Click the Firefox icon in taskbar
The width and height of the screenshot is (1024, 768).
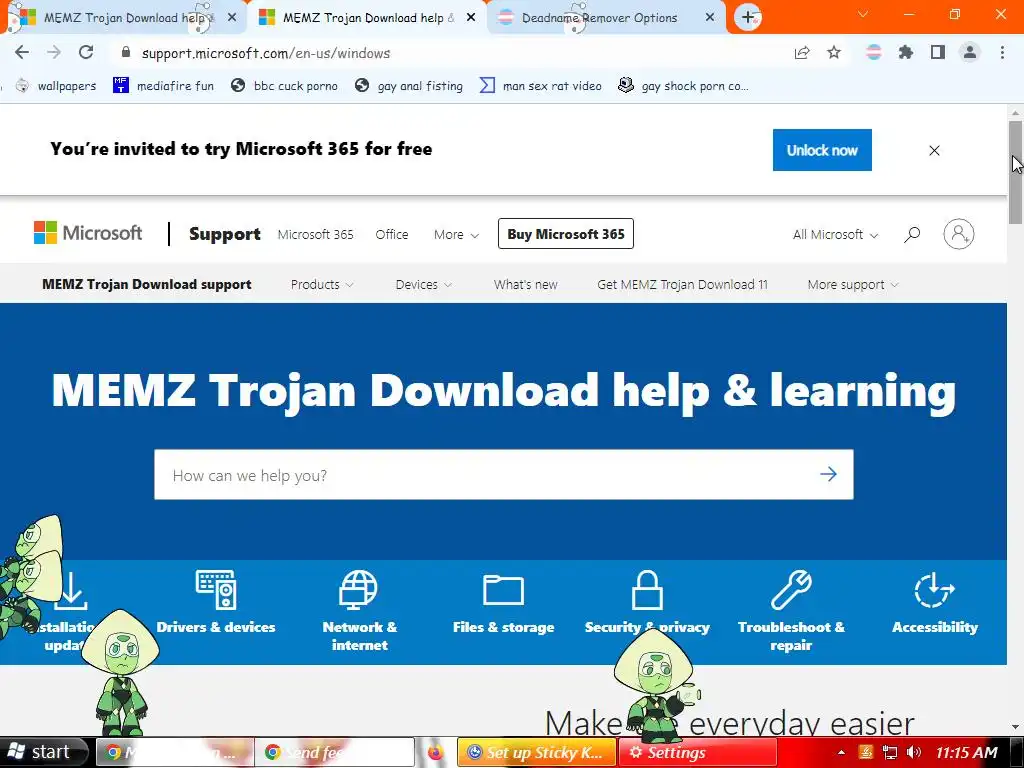(x=436, y=752)
